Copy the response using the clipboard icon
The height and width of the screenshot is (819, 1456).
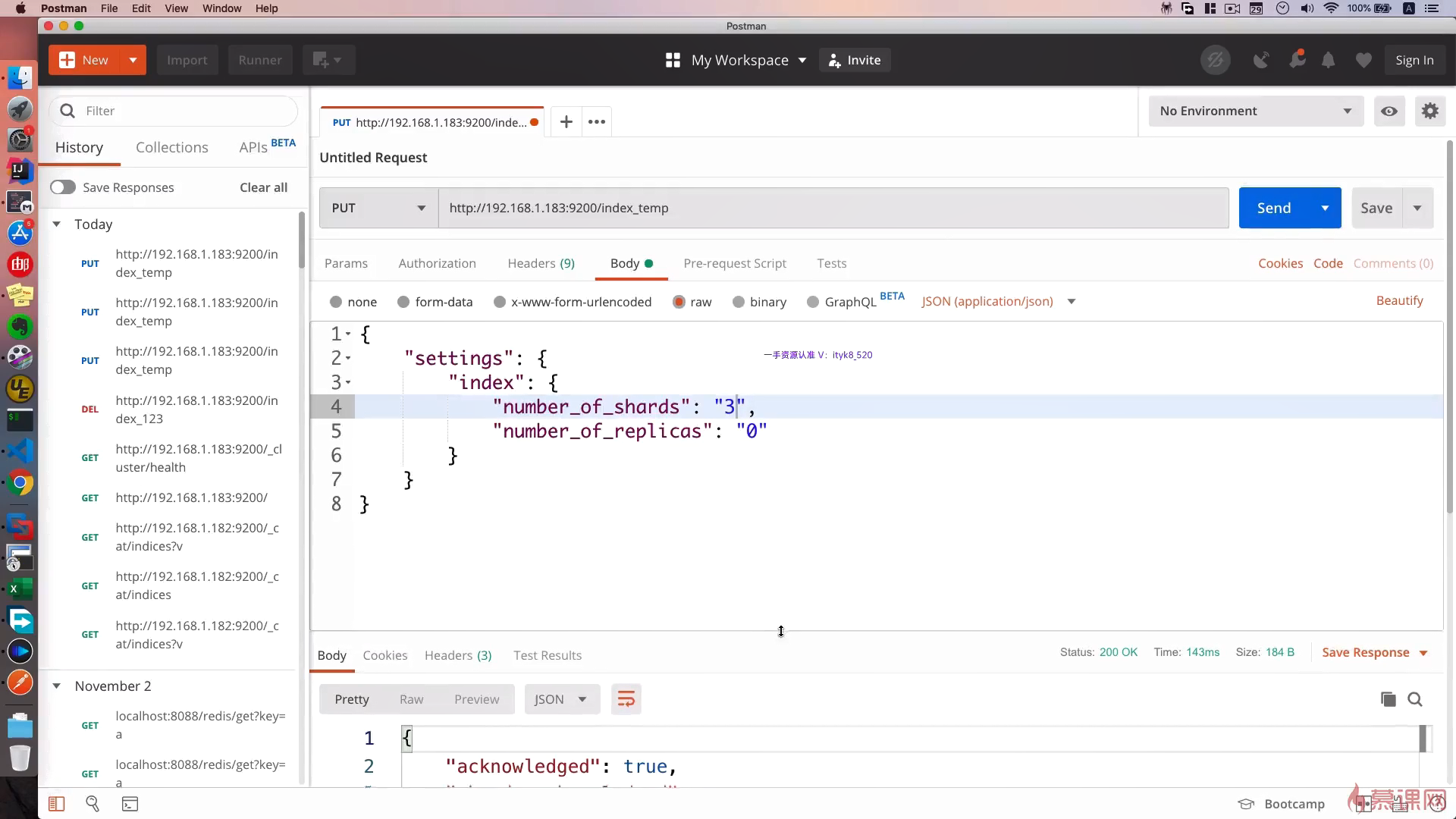tap(1388, 699)
